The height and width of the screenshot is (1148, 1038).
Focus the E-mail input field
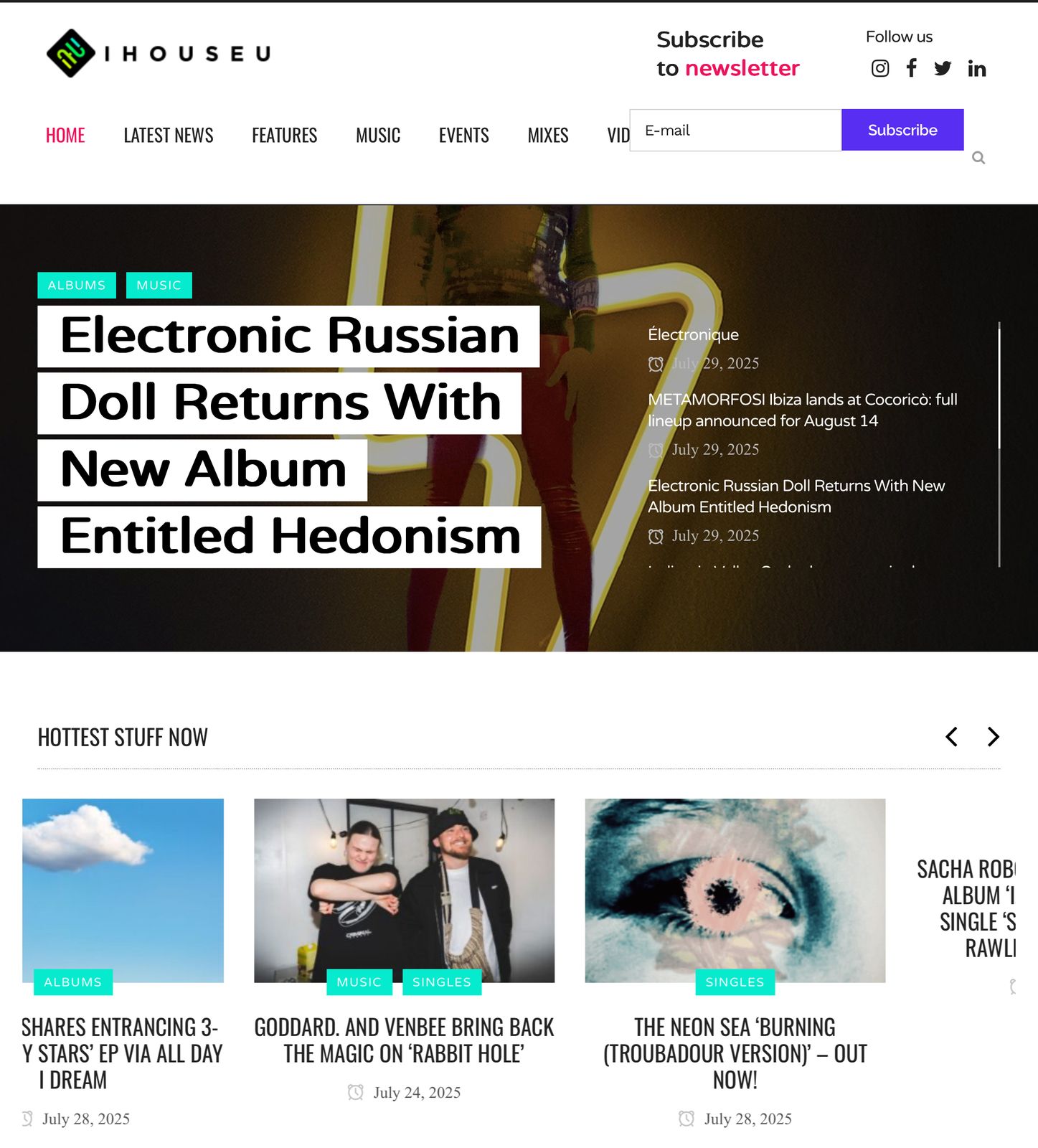click(x=735, y=130)
